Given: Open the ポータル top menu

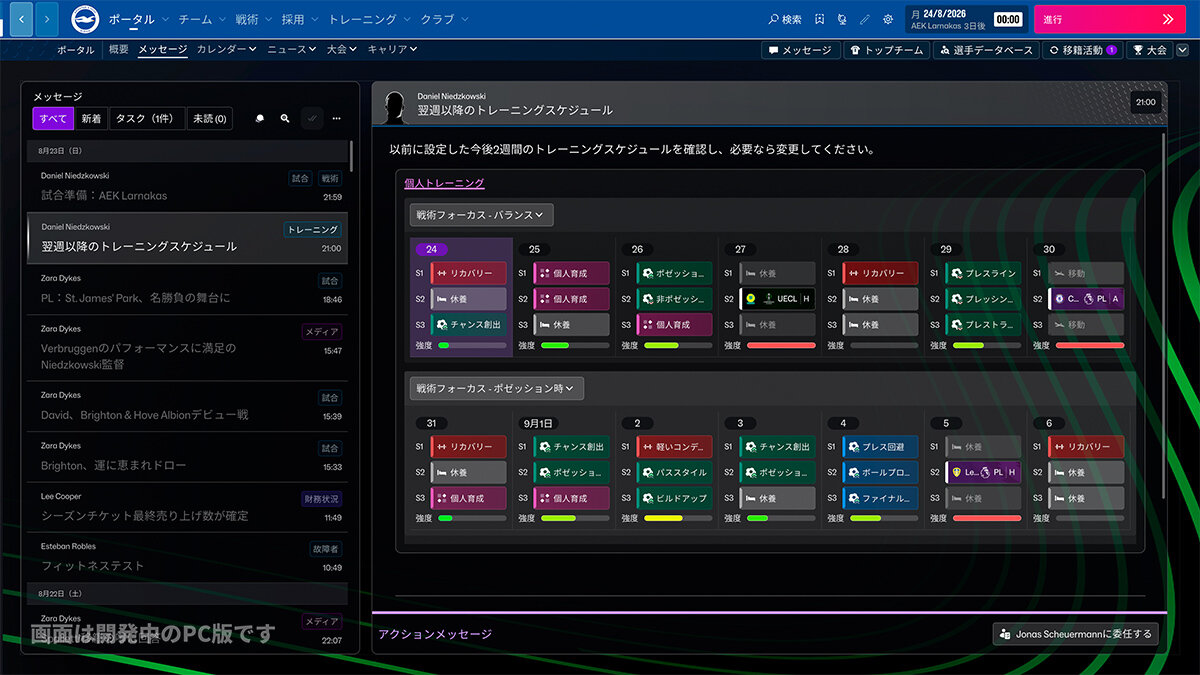Looking at the screenshot, I should pyautogui.click(x=138, y=19).
